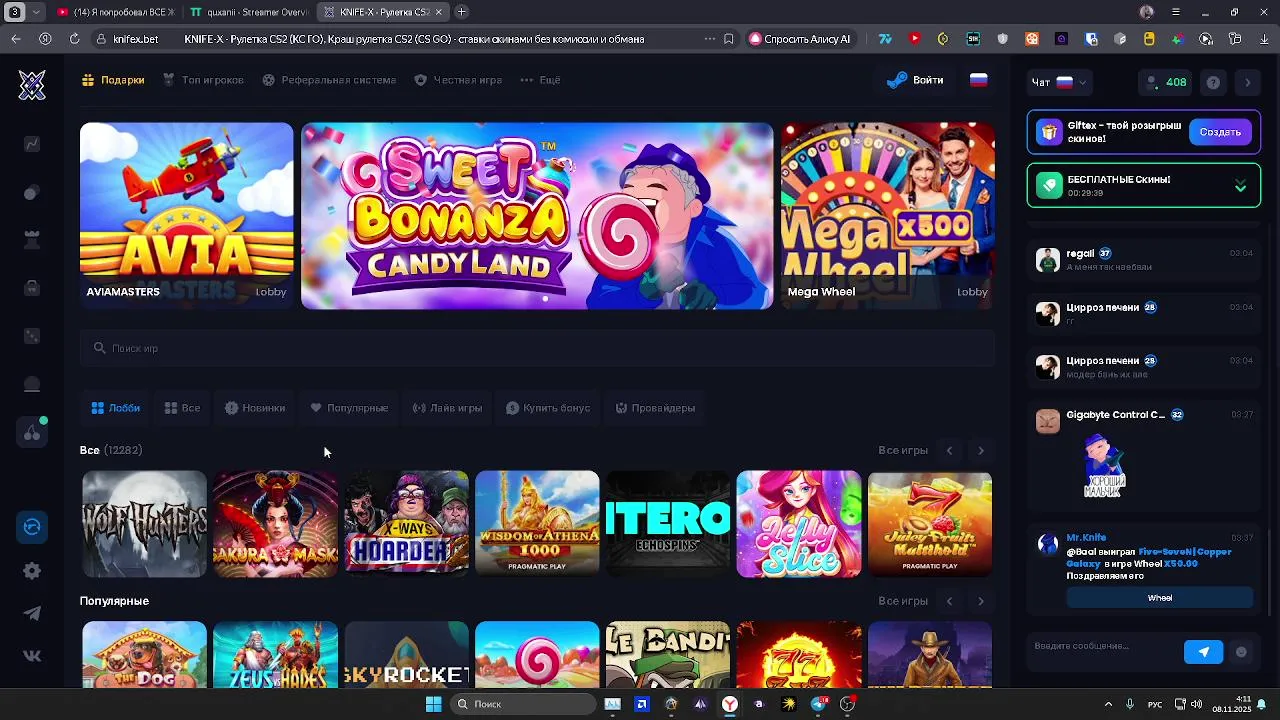Screen dimensions: 1280x720
Task: Open Честная игра menu item
Action: (x=458, y=80)
